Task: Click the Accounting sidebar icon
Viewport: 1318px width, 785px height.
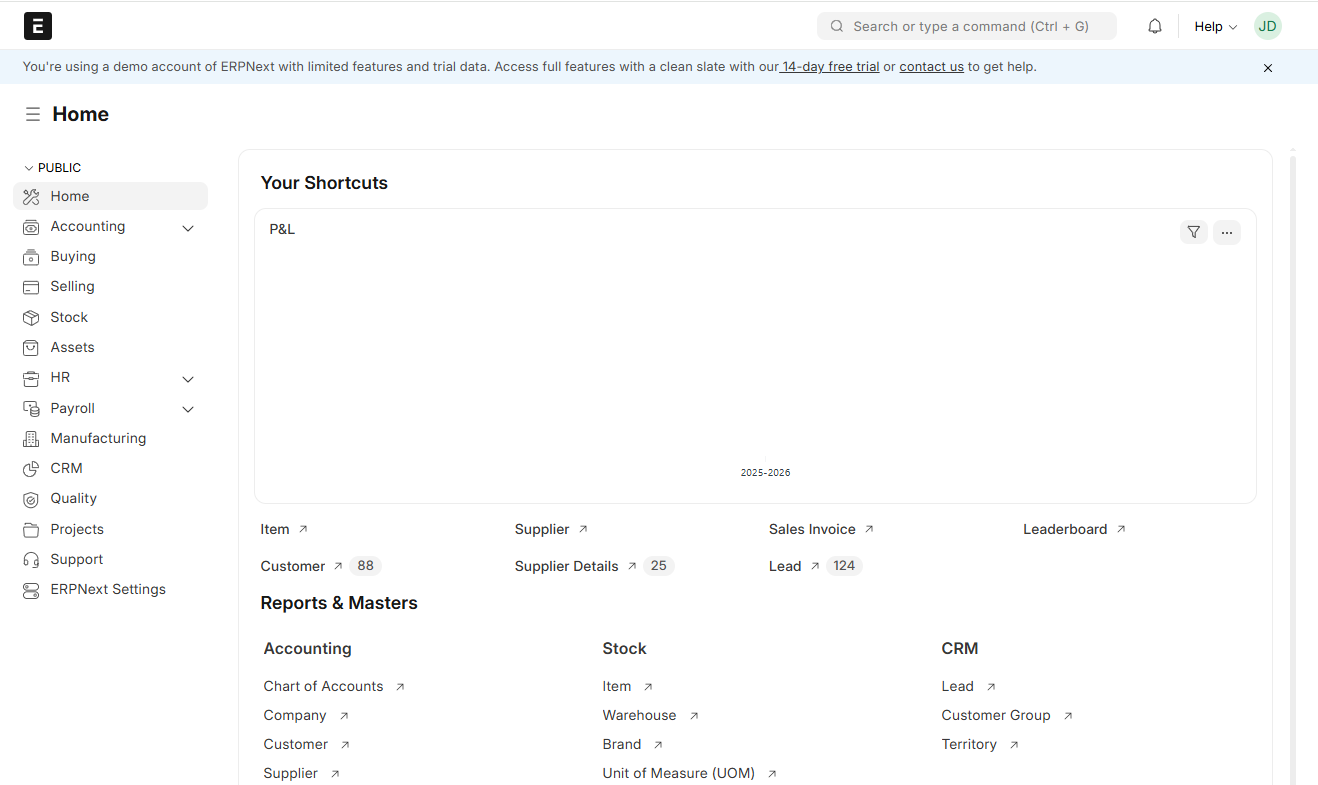Action: [31, 227]
